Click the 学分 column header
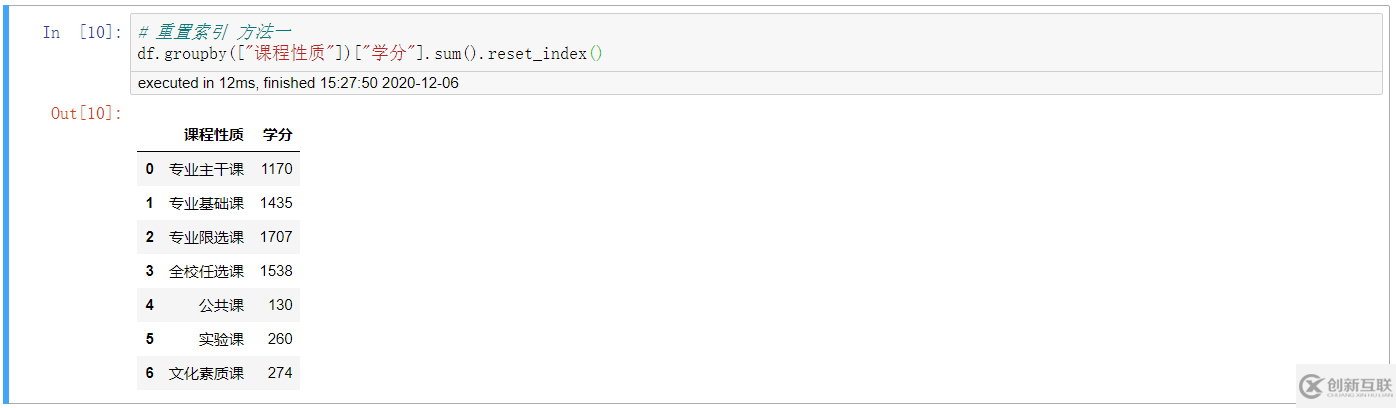The image size is (1396, 408). point(277,135)
